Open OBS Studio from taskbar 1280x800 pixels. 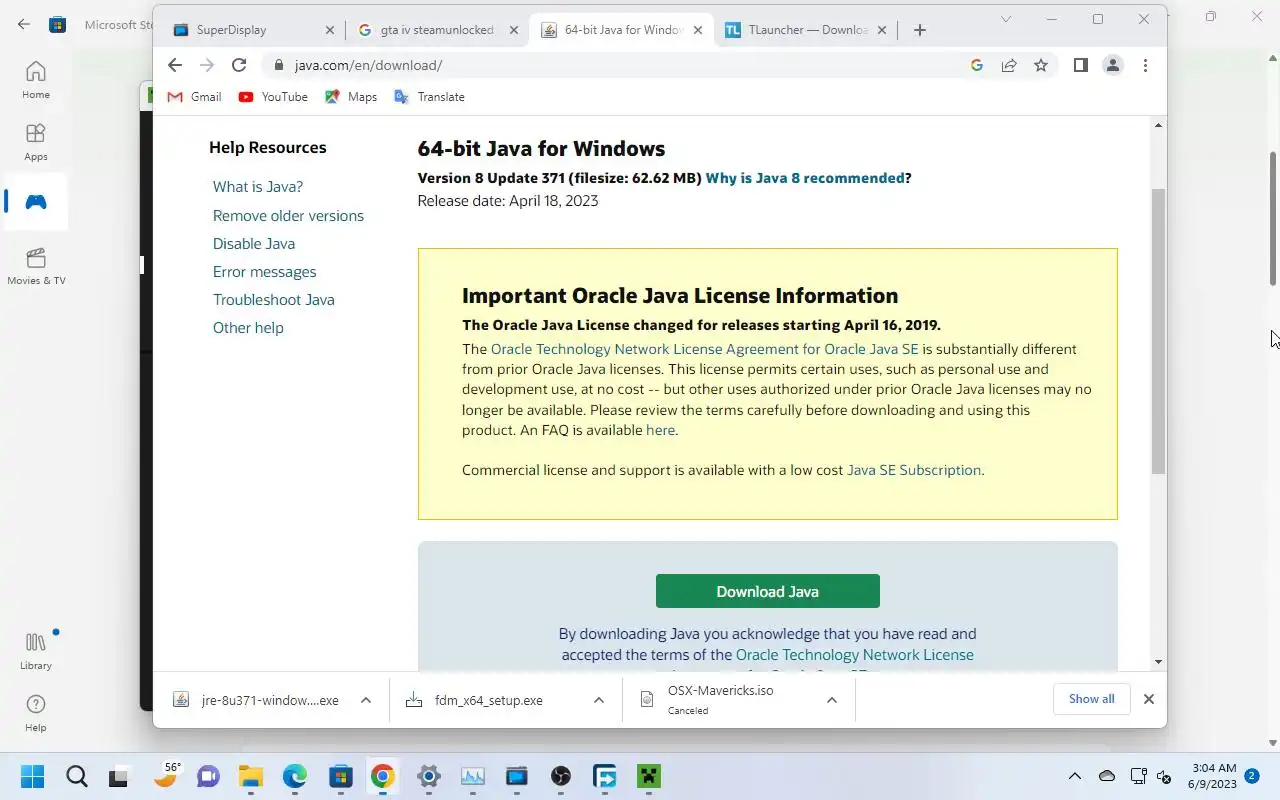tap(561, 777)
